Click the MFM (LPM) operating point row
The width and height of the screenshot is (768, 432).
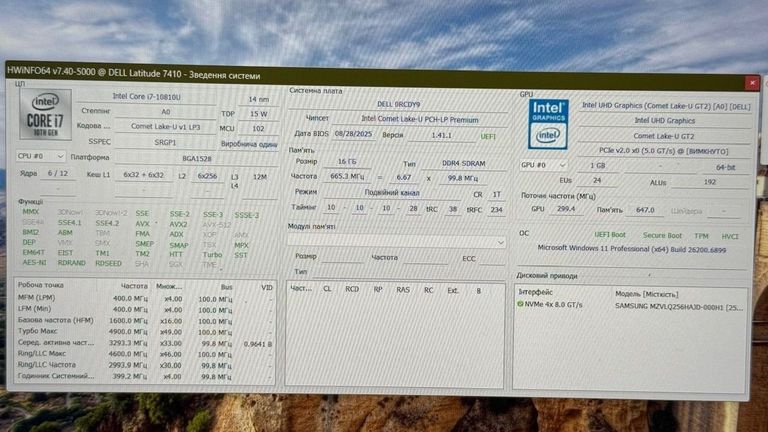pos(145,298)
